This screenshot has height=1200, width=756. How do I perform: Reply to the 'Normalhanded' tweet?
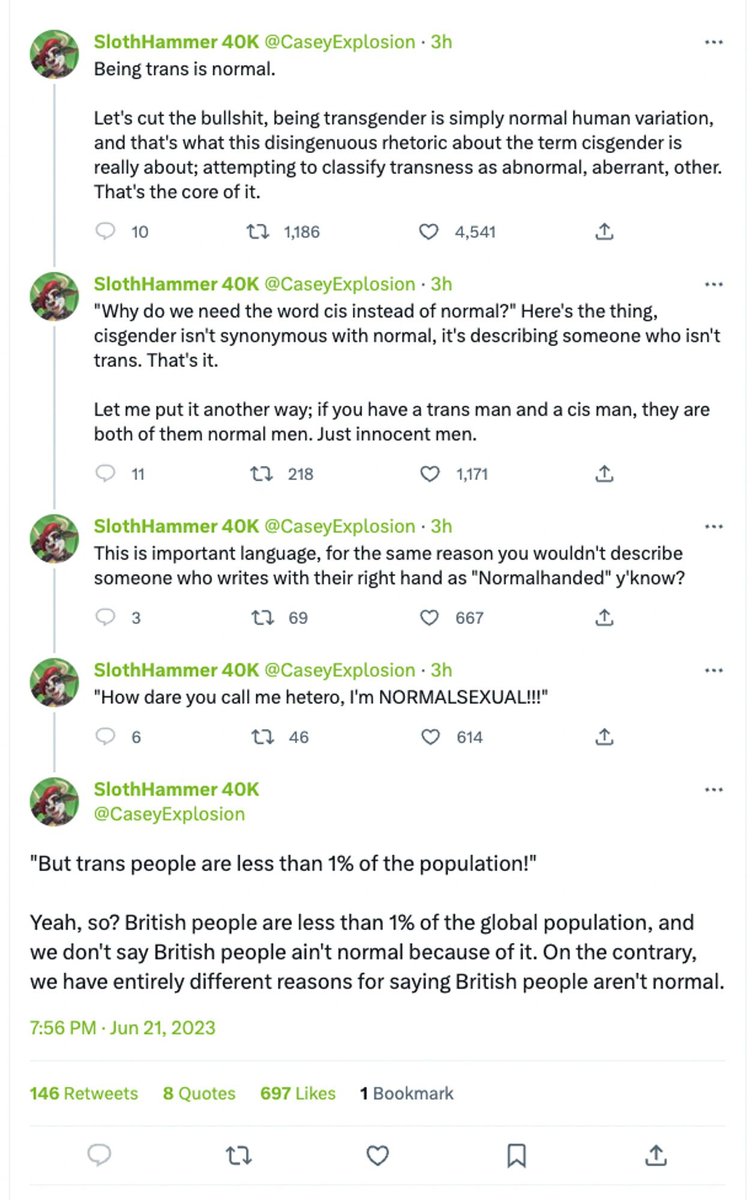click(105, 618)
